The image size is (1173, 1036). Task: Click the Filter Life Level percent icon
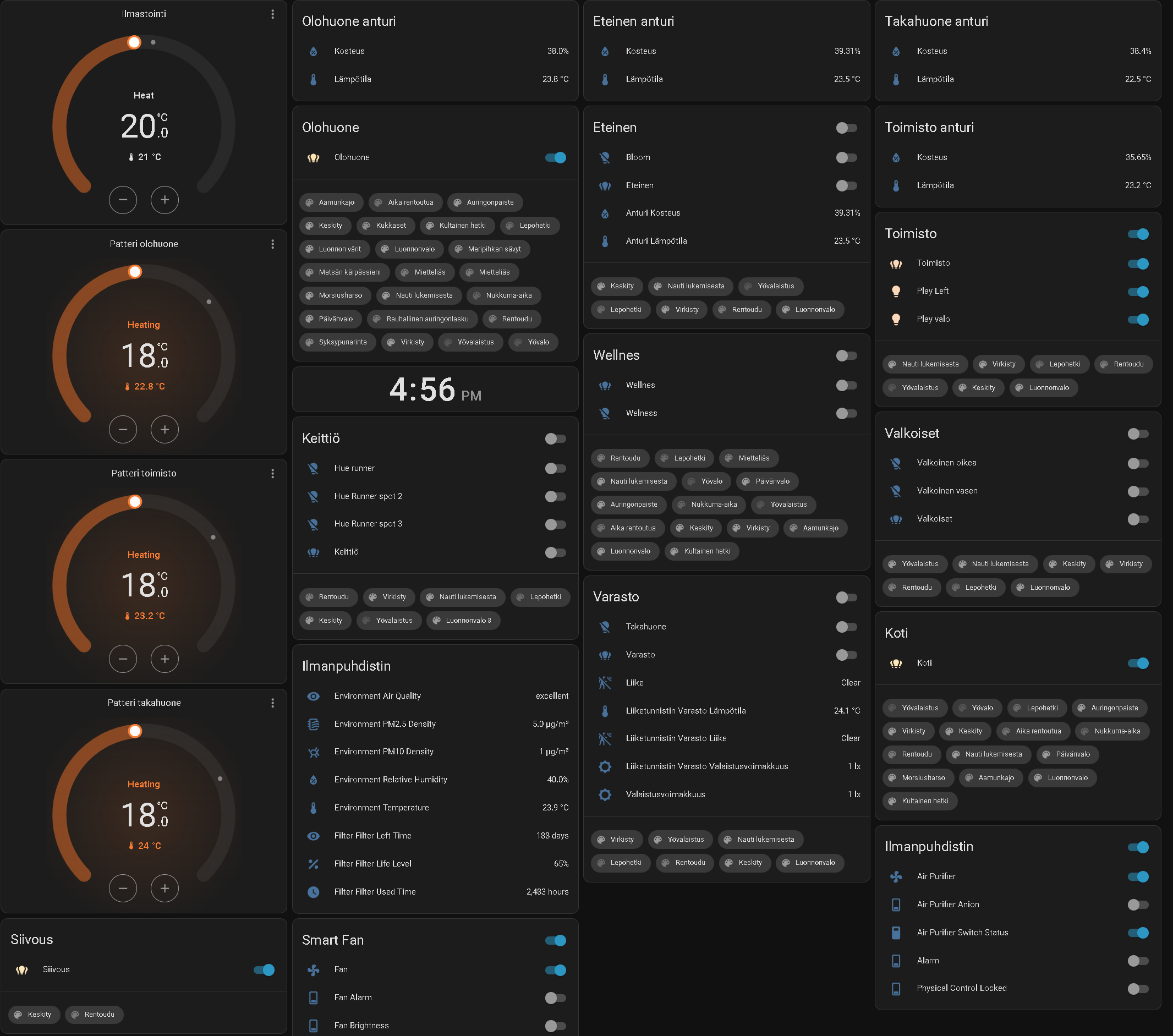[314, 864]
